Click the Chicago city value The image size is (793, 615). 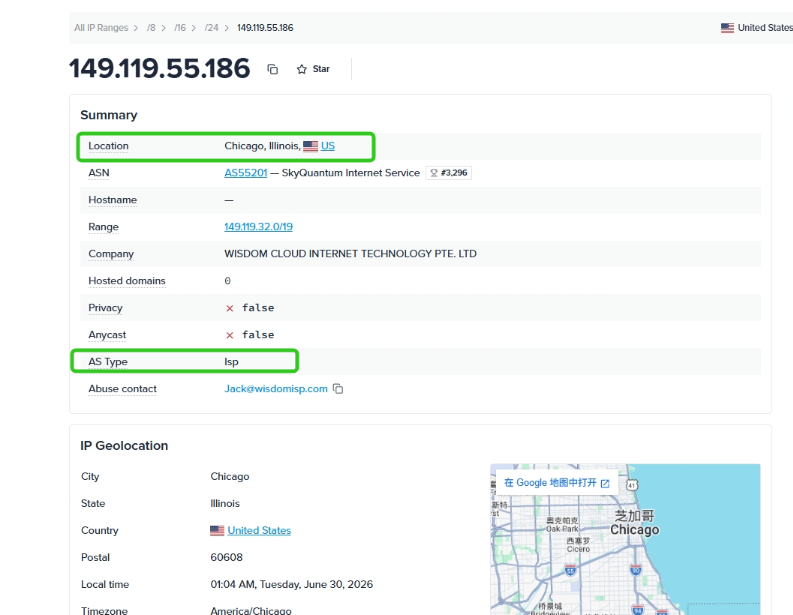[x=230, y=476]
